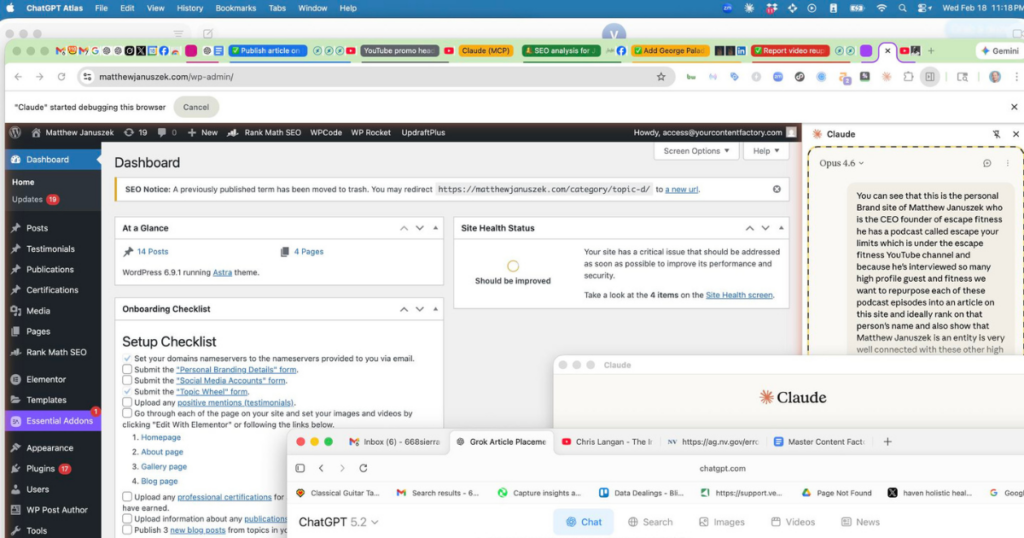Viewport: 1024px width, 538px height.
Task: Move Site Health Status panel up
Action: click(x=749, y=228)
